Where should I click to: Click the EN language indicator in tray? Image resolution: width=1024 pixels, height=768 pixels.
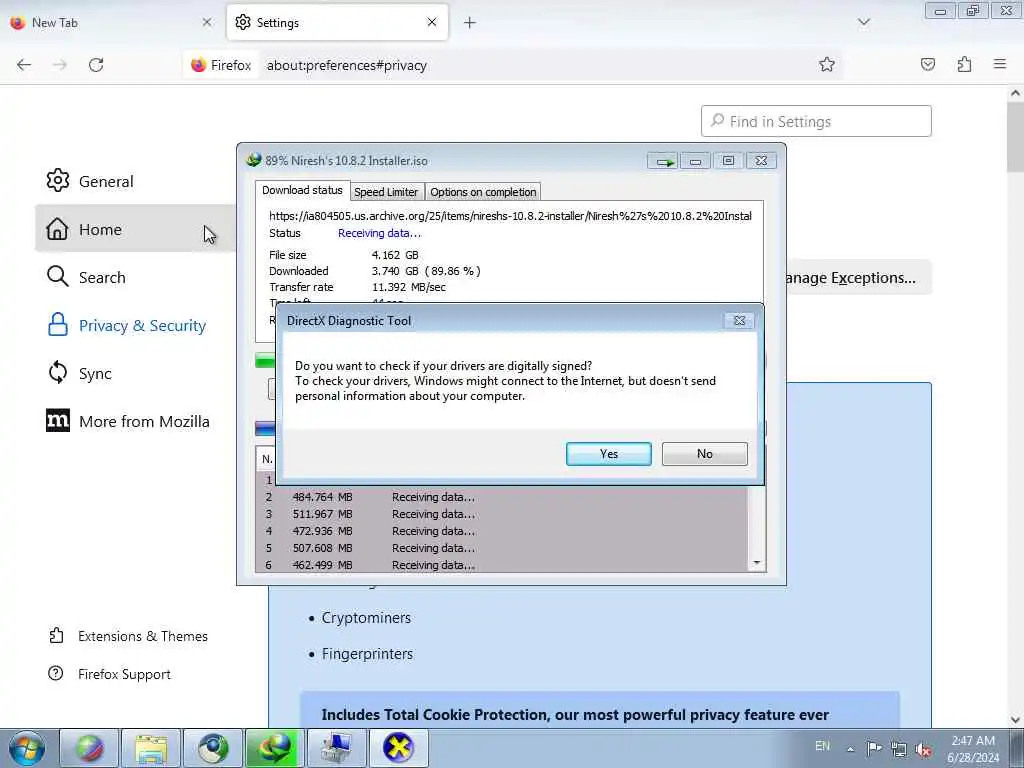[822, 746]
